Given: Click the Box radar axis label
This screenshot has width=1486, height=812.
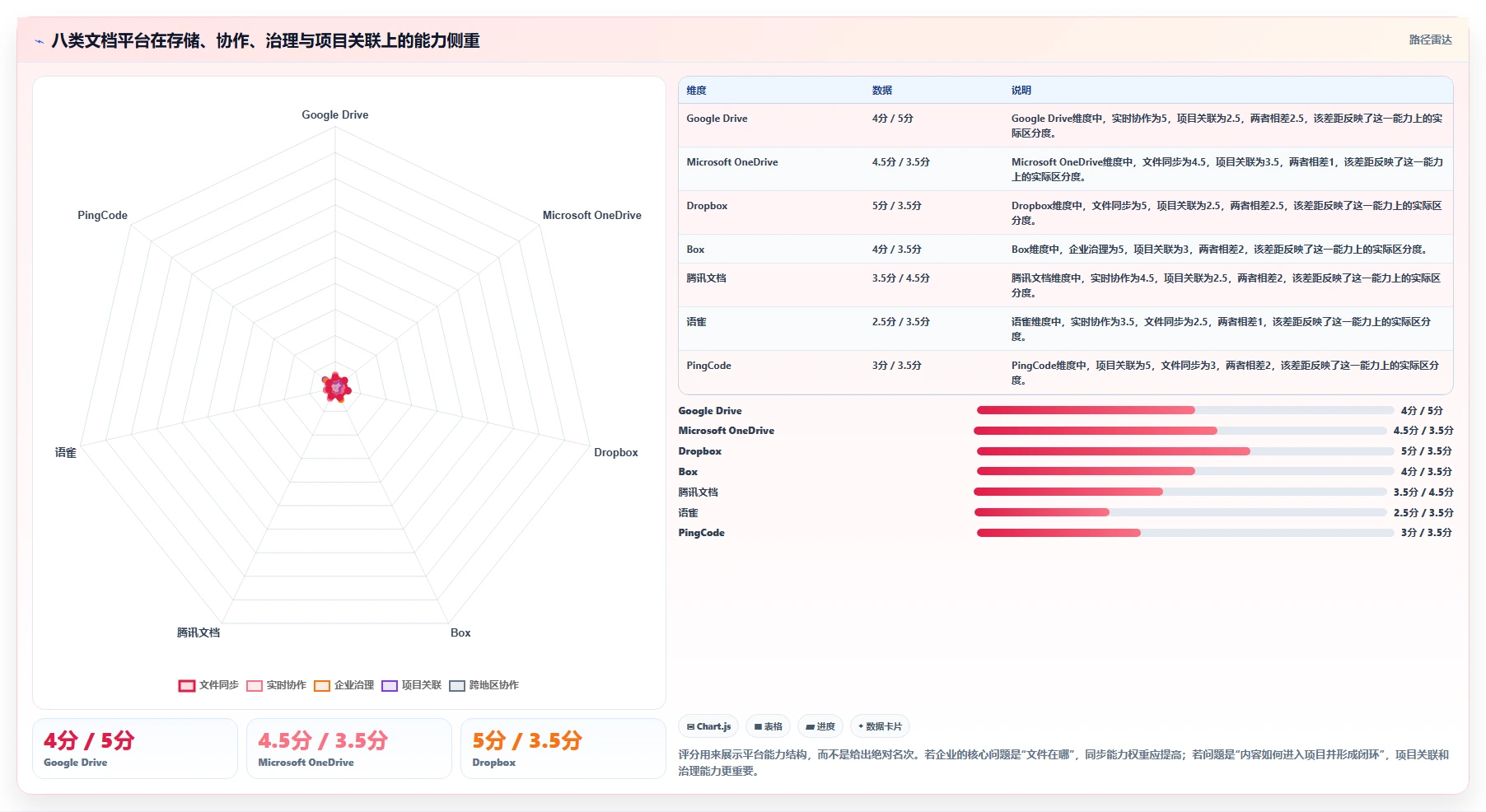Looking at the screenshot, I should pos(460,633).
